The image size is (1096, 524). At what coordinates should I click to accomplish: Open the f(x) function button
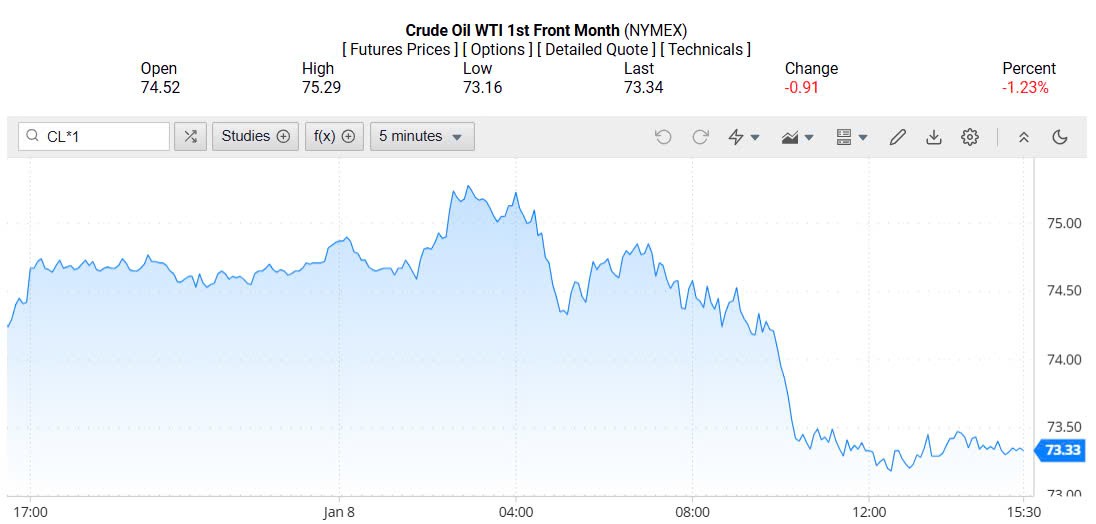334,137
